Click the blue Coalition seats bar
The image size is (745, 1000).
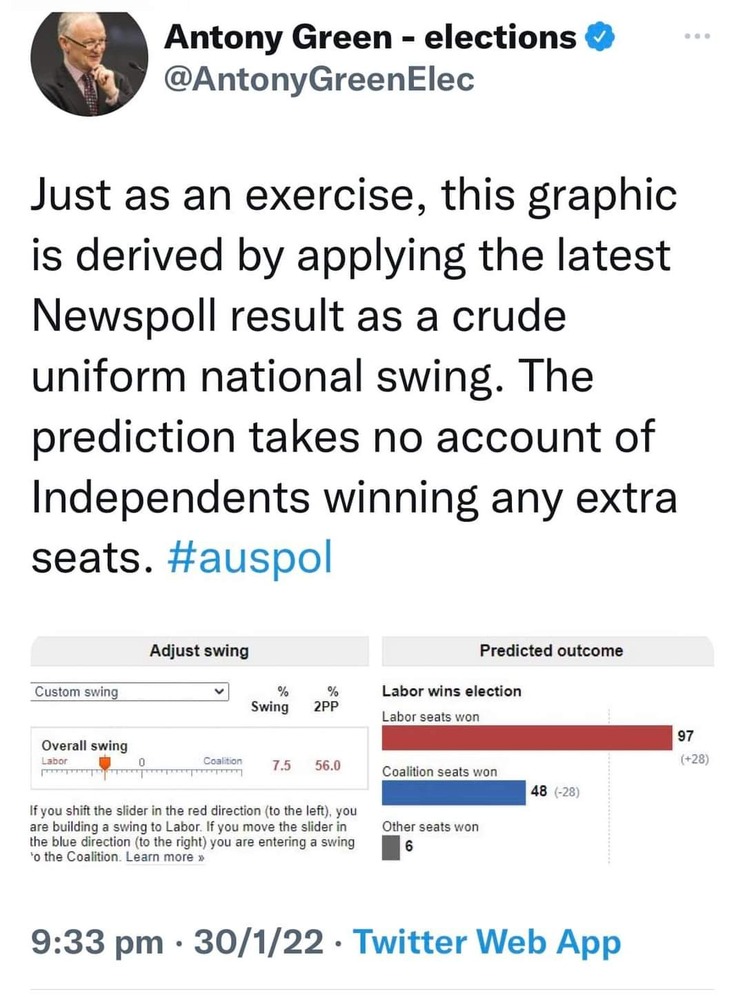click(x=454, y=792)
